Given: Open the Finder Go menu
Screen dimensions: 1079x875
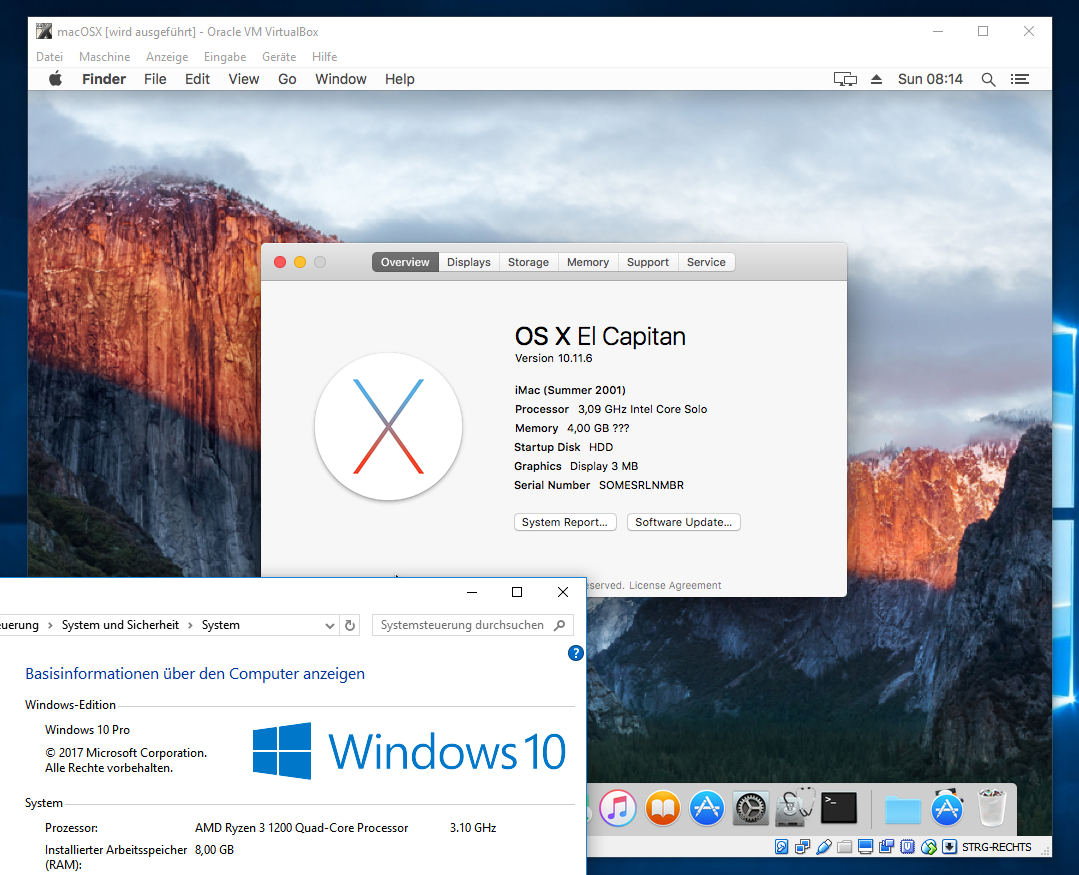Looking at the screenshot, I should [287, 79].
